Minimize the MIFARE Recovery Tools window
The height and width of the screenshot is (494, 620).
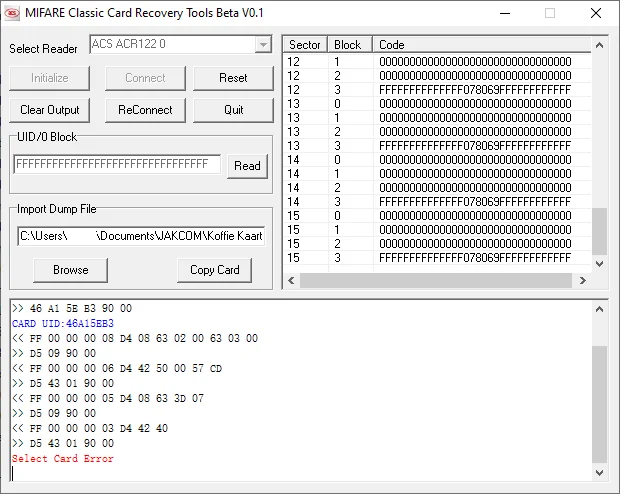[x=505, y=13]
